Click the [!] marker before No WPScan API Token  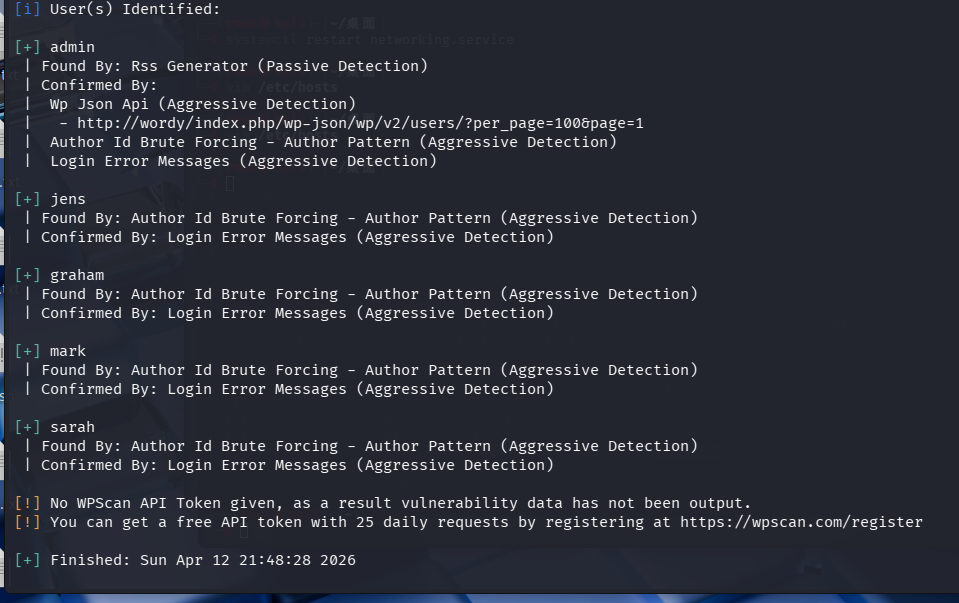pos(27,503)
